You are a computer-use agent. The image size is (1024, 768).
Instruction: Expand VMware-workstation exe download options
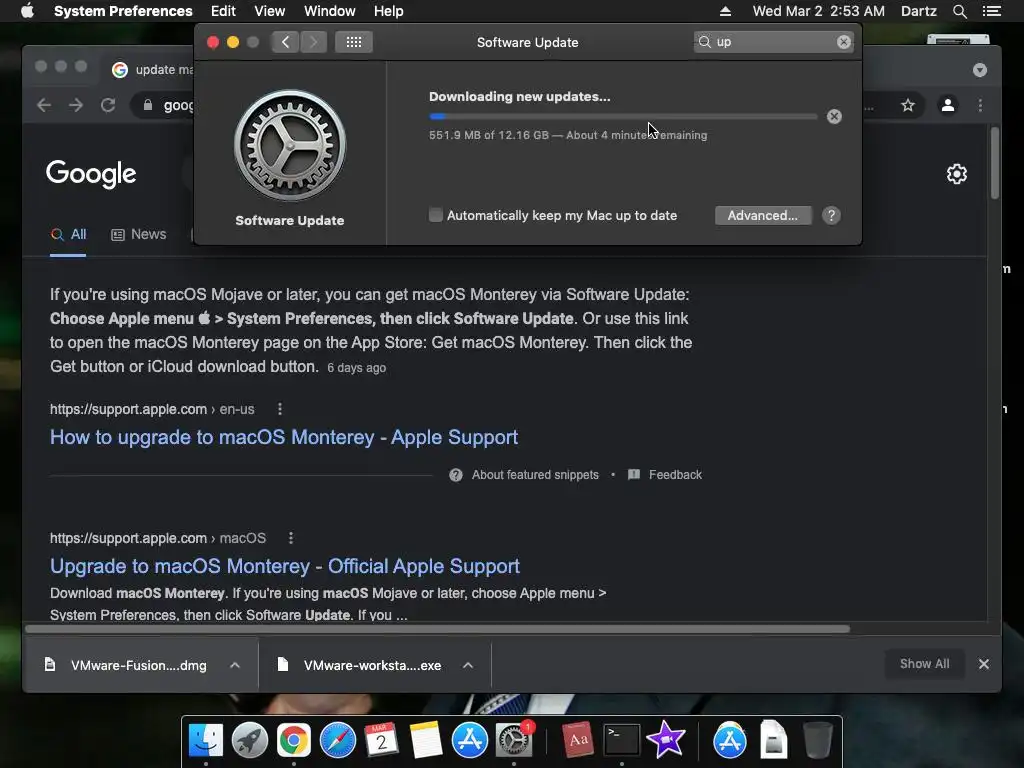468,665
